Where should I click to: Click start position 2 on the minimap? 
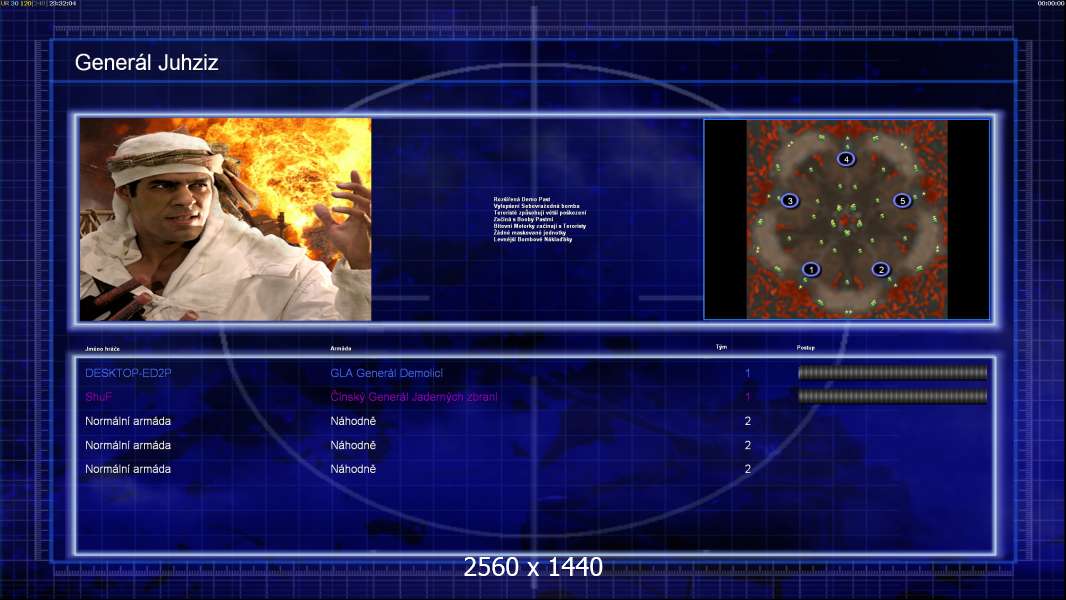point(881,269)
